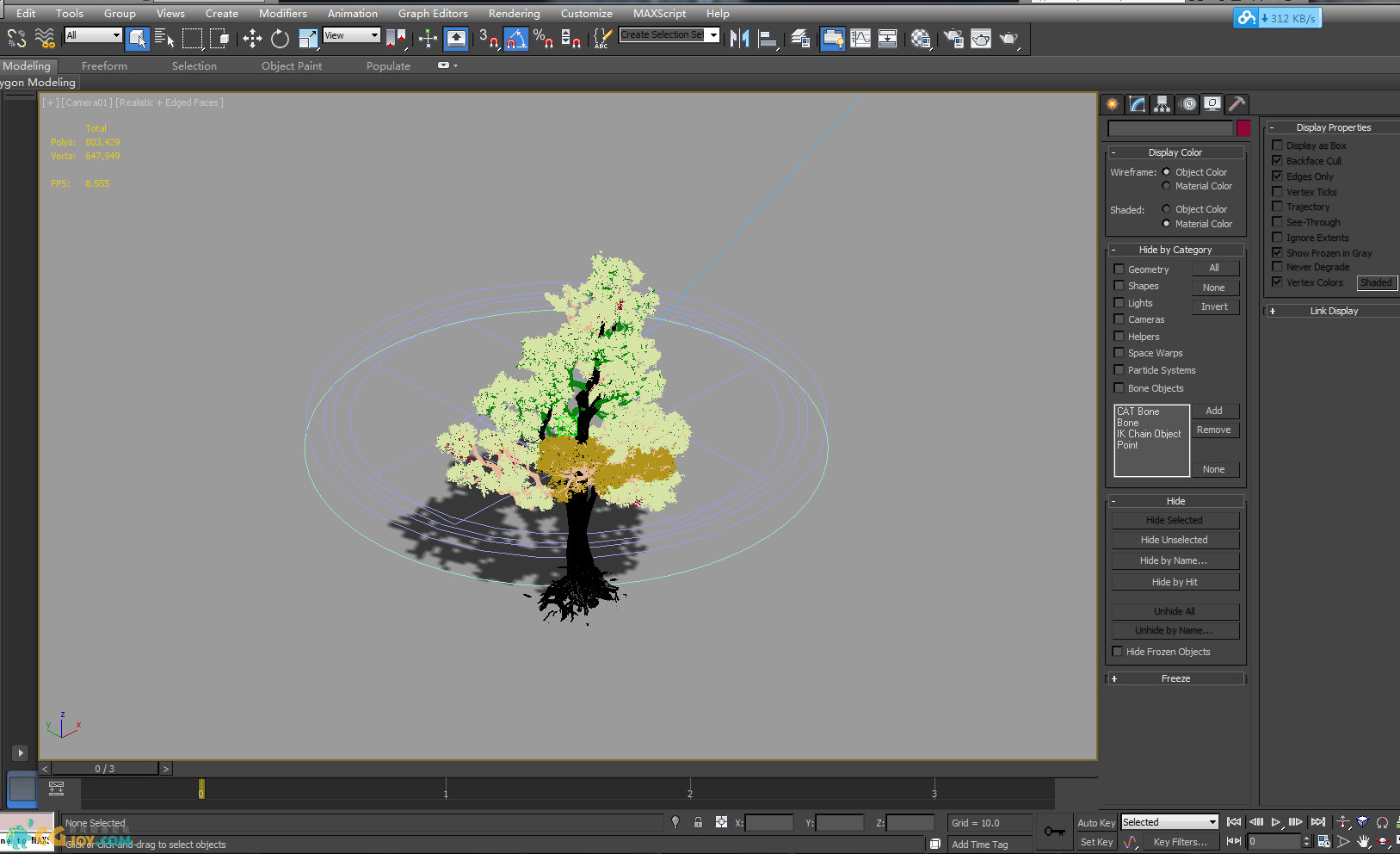The height and width of the screenshot is (854, 1400).
Task: Open the Select by Name dialog
Action: [x=164, y=38]
